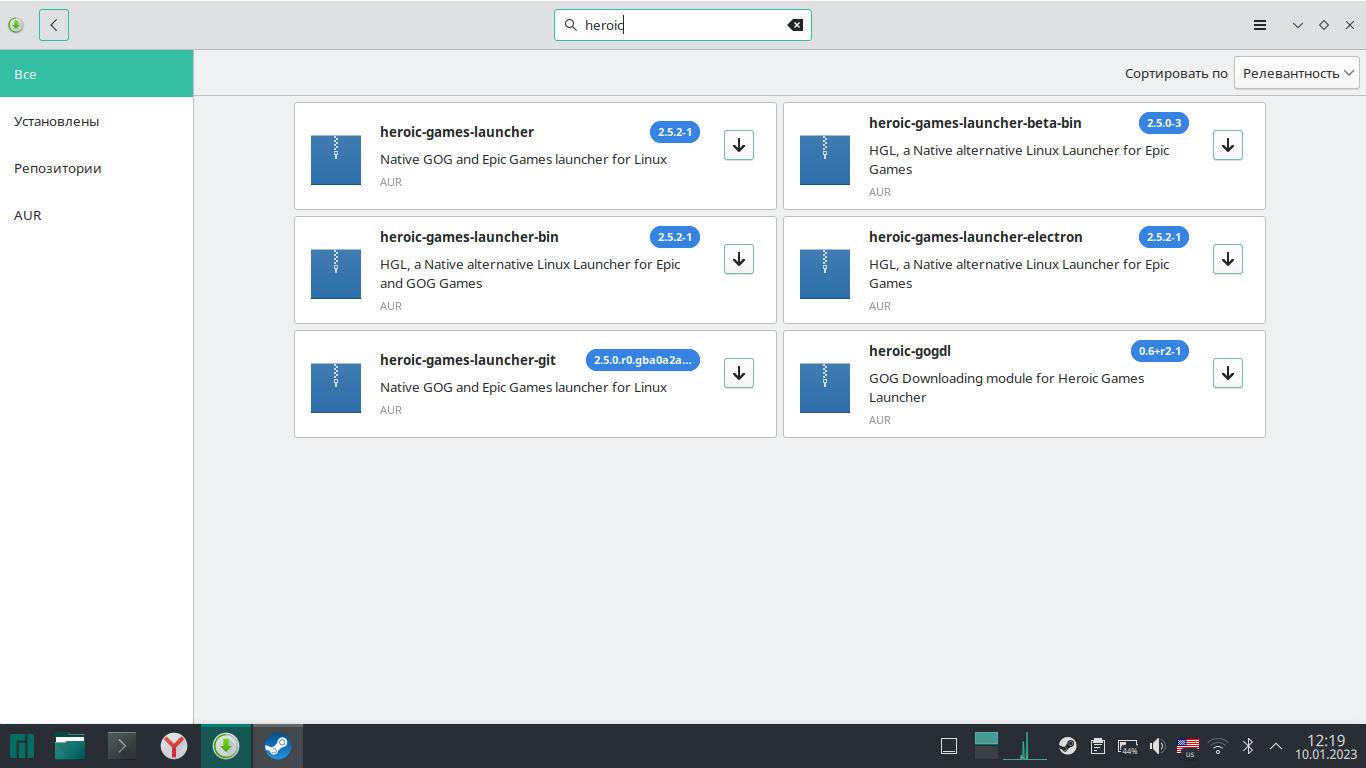Install heroic-games-launcher-bin package

tap(739, 259)
